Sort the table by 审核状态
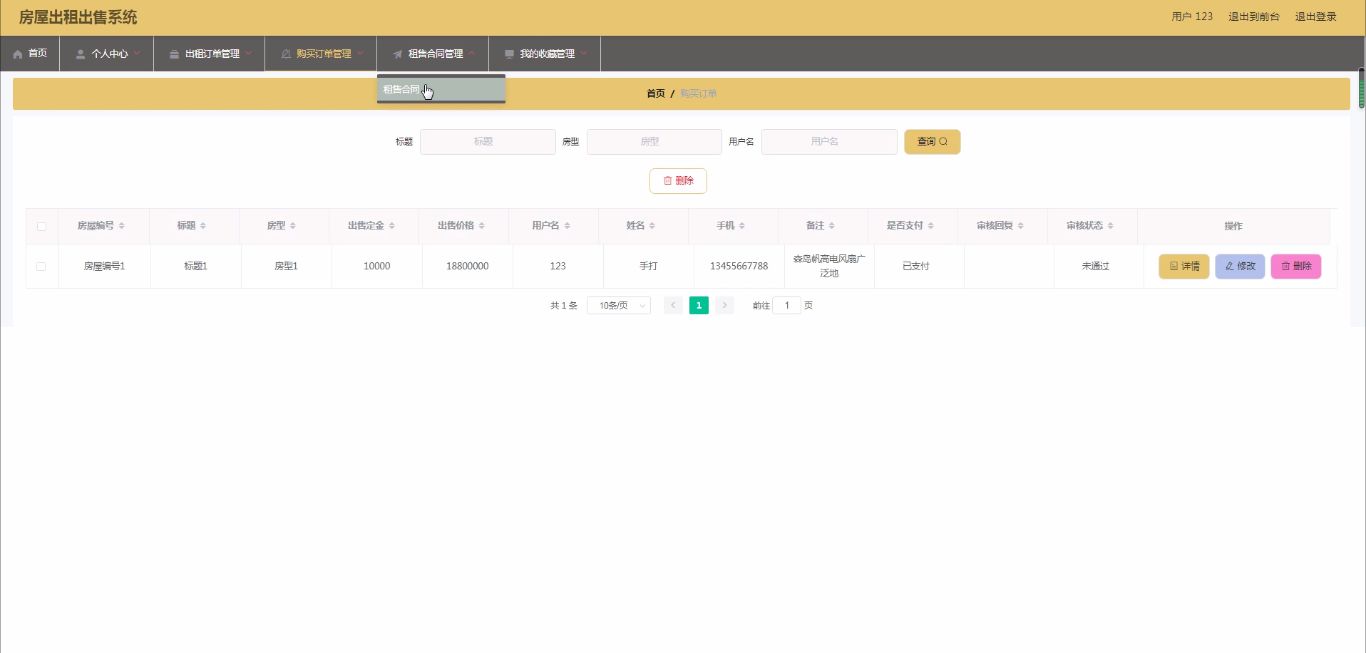The width and height of the screenshot is (1366, 653). (1110, 226)
